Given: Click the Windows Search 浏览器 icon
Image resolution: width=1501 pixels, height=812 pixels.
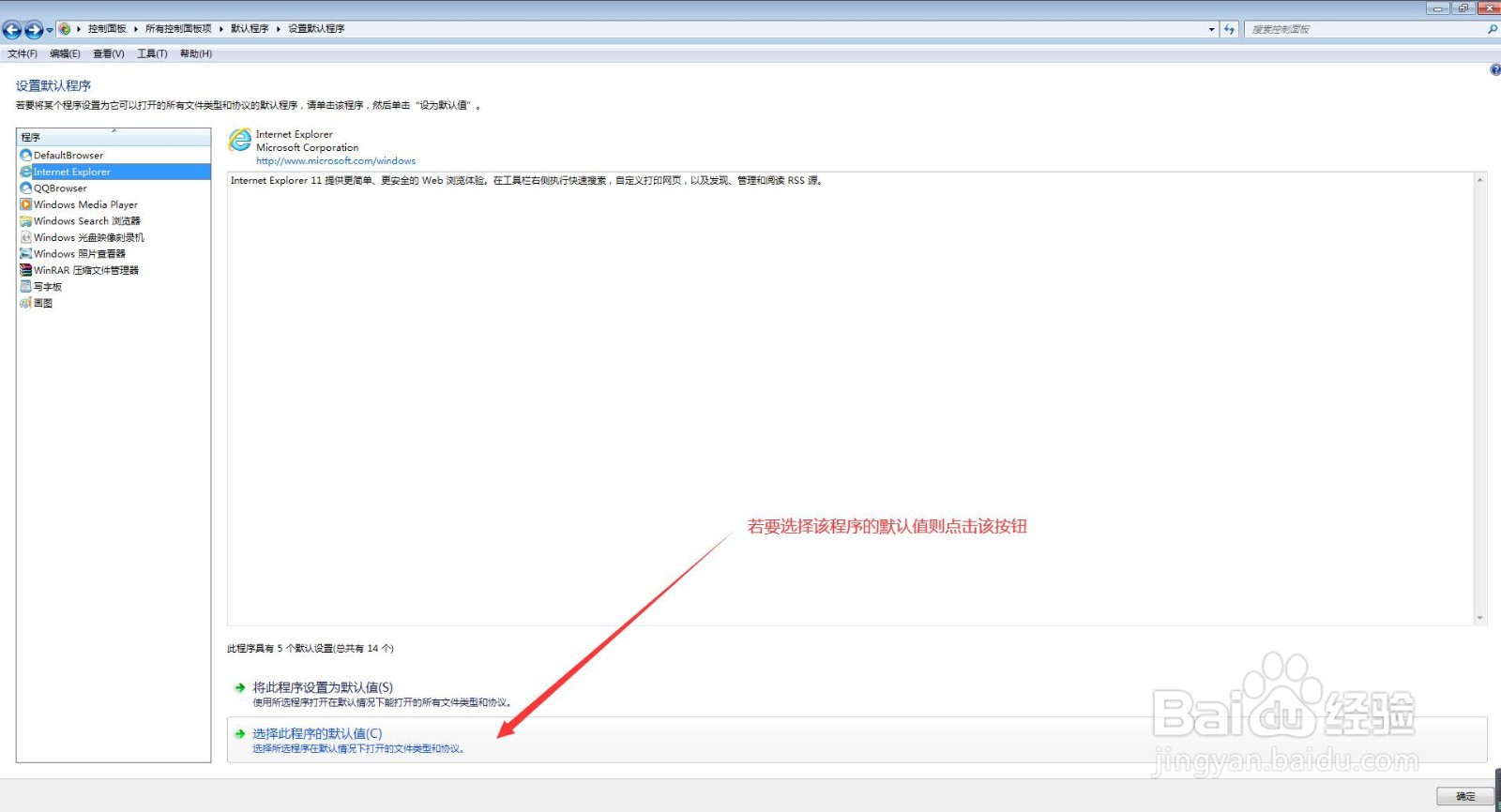Looking at the screenshot, I should [x=26, y=221].
